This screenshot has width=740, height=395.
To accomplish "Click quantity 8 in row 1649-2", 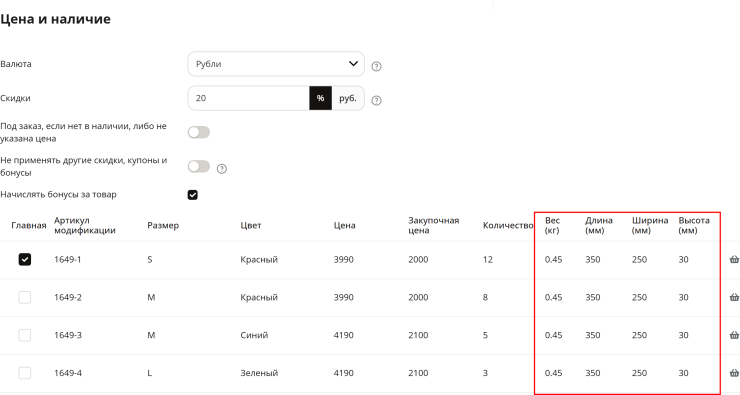I will [485, 297].
